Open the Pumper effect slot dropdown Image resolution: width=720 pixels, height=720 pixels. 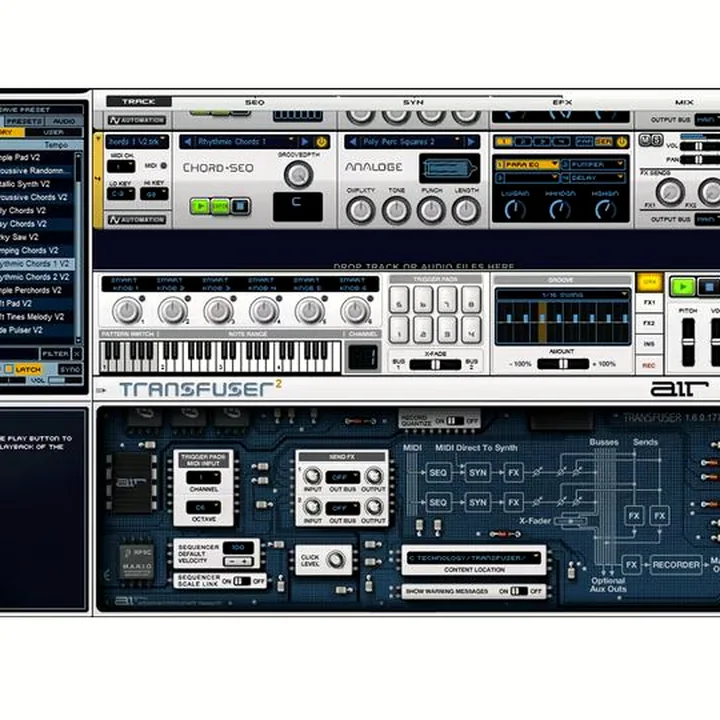click(x=593, y=164)
